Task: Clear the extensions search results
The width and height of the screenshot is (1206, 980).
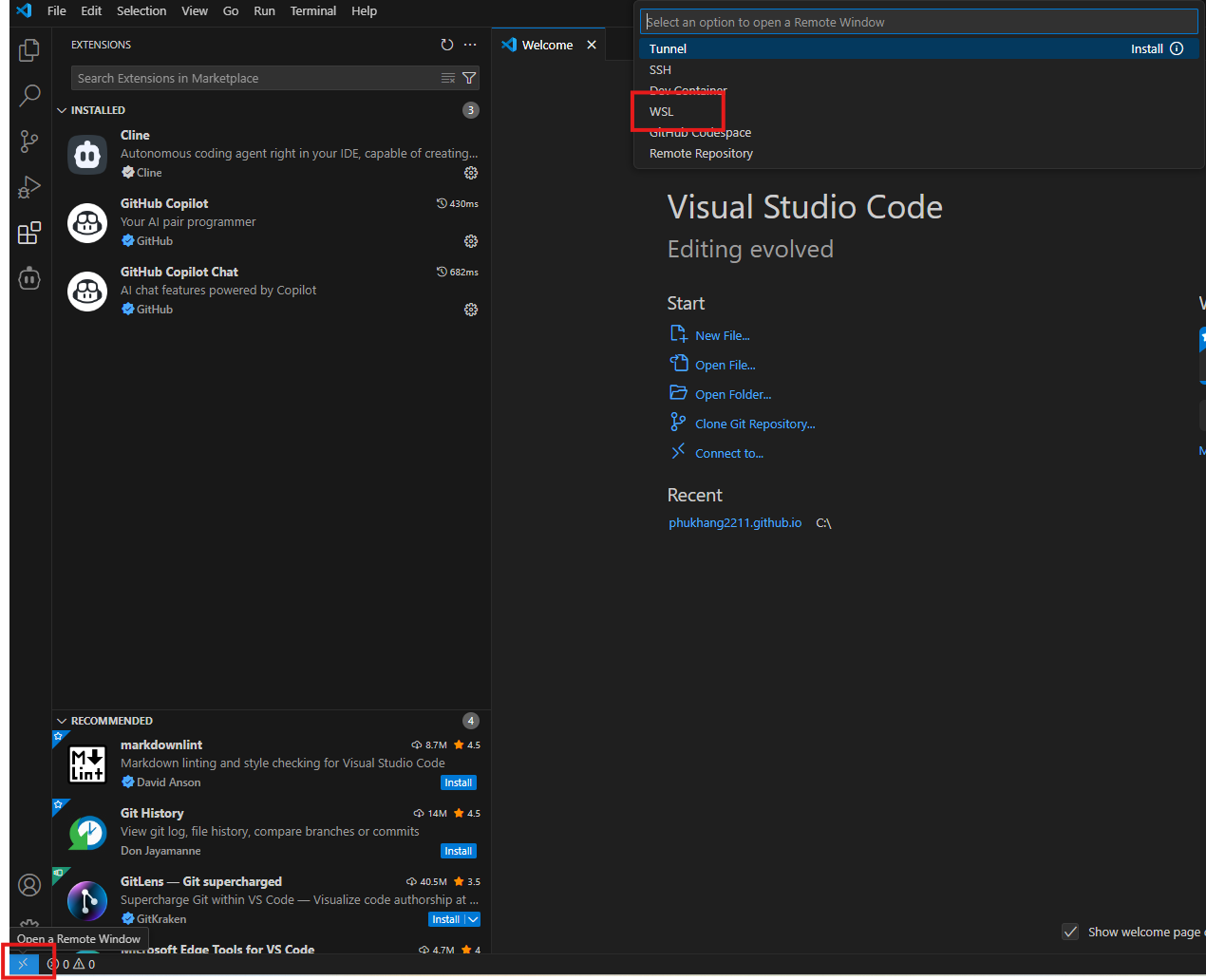Action: pyautogui.click(x=448, y=78)
